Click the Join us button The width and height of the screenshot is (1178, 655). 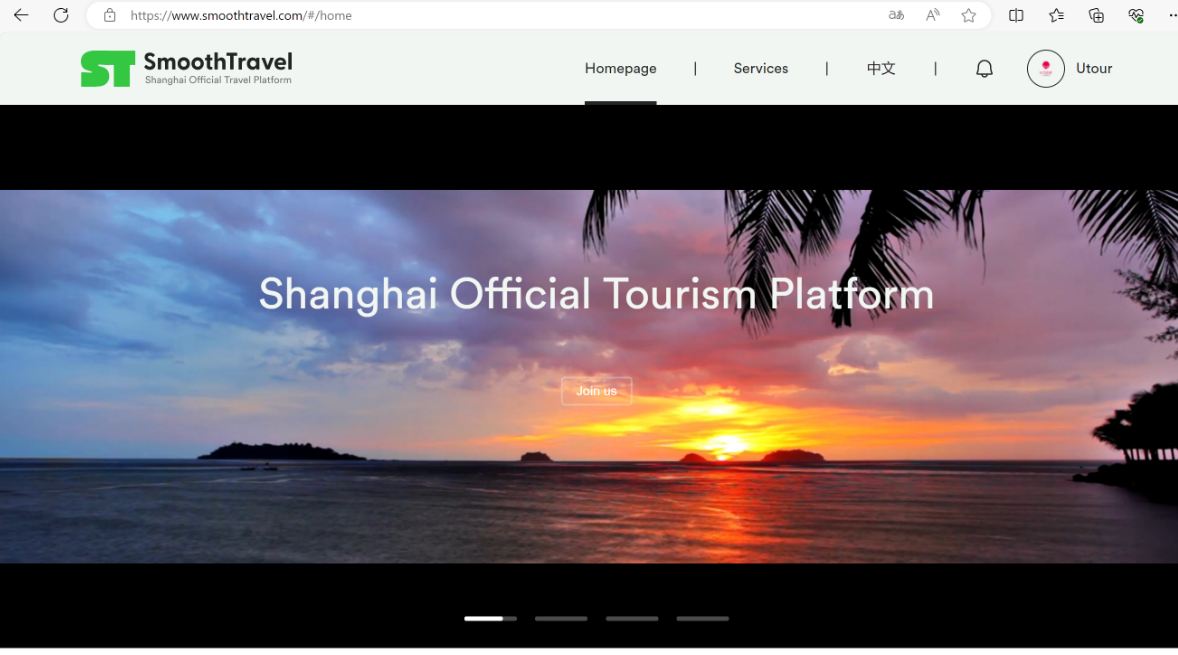coord(596,391)
